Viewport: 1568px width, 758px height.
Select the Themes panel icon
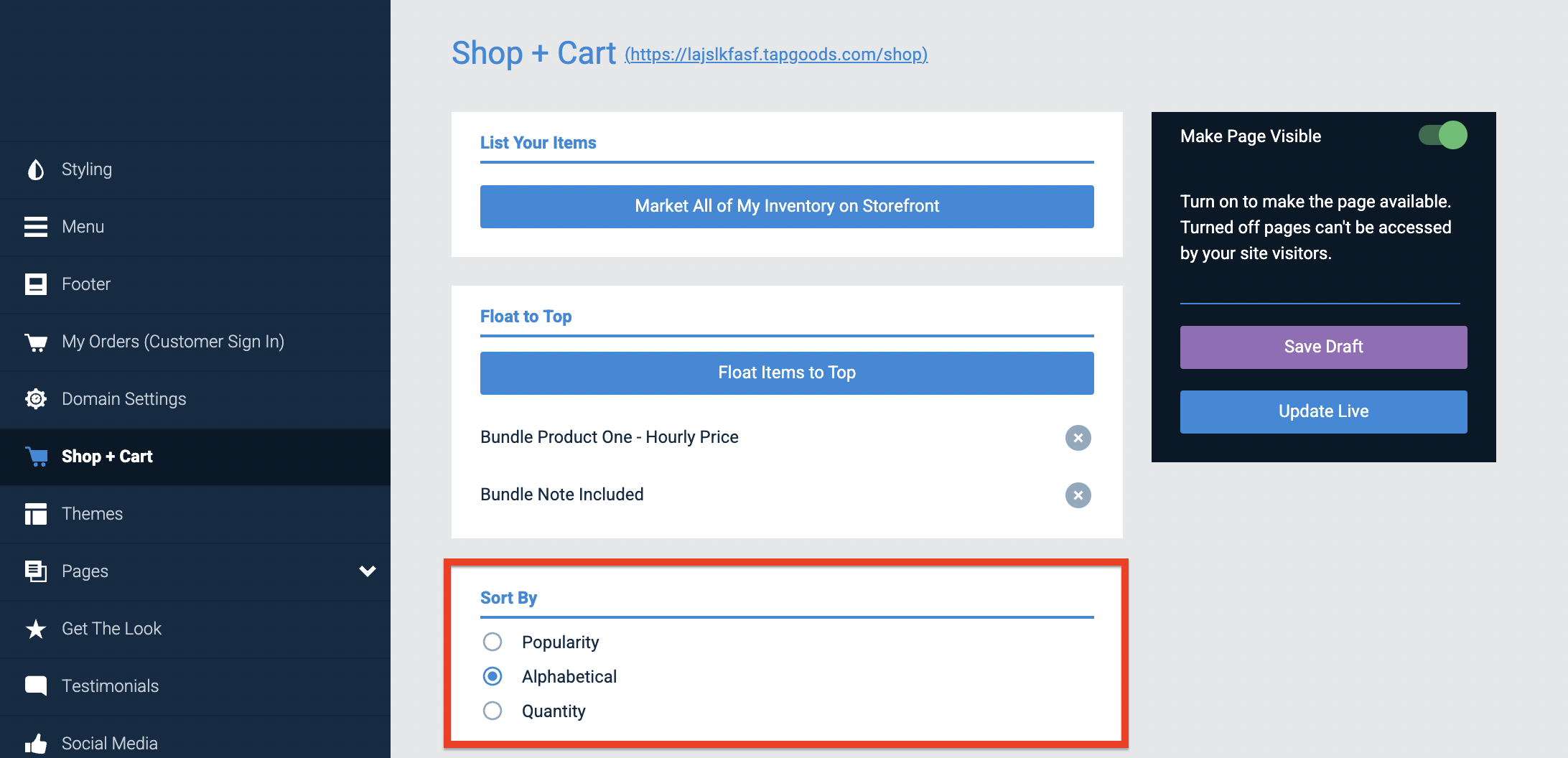(35, 513)
